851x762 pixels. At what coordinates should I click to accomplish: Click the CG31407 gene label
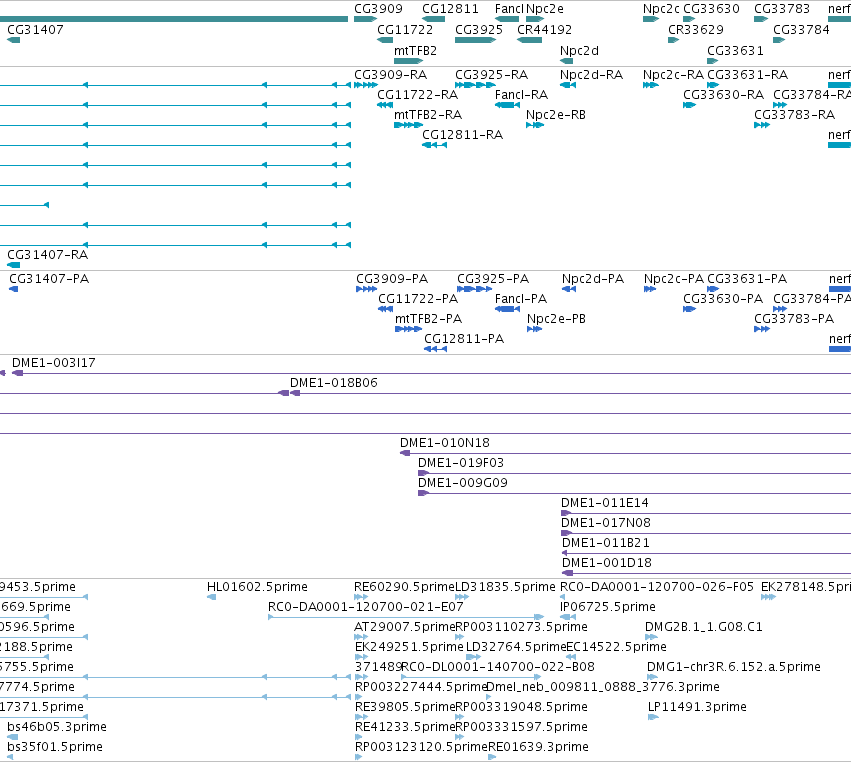click(35, 30)
